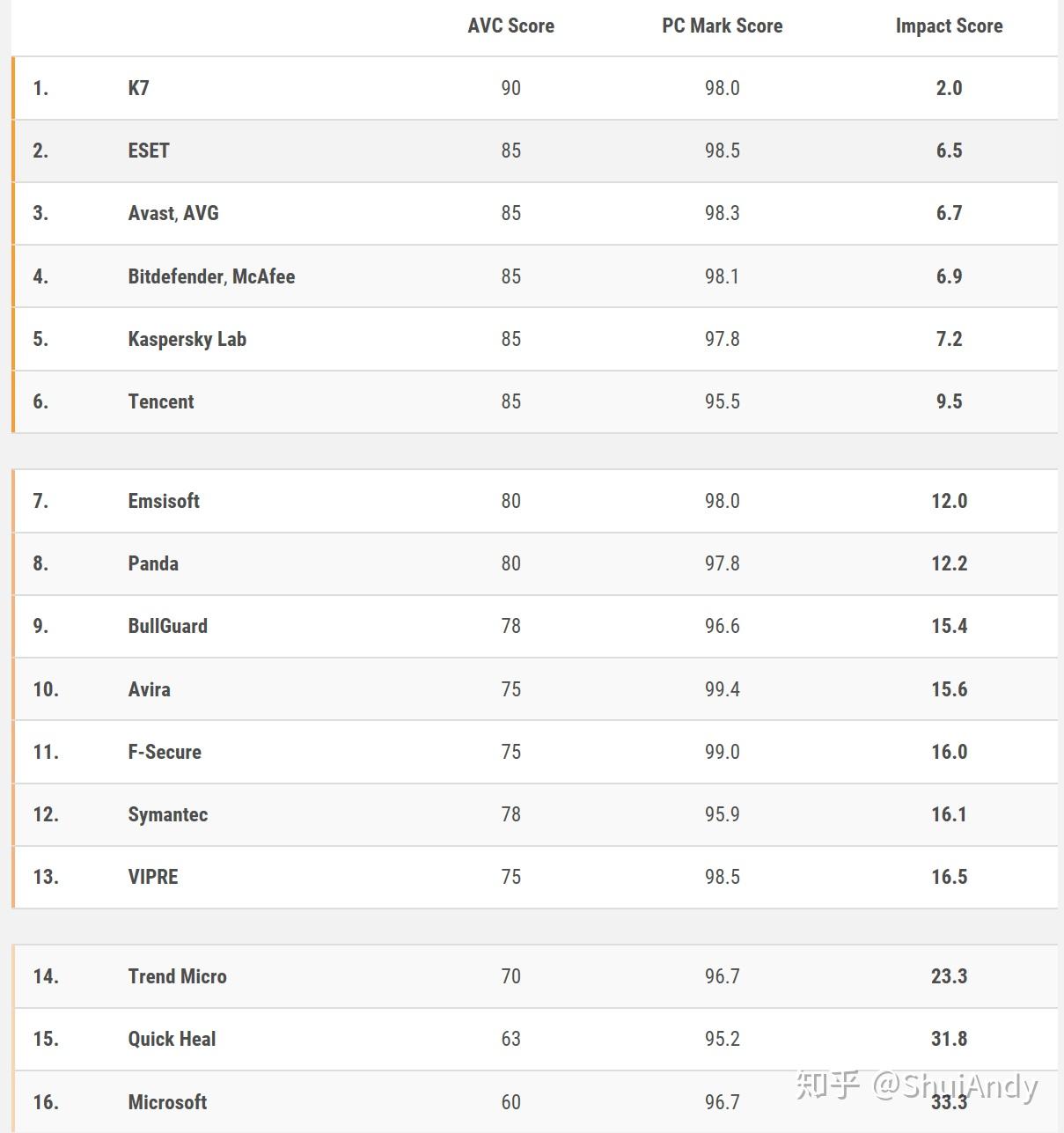
Task: Click the PC Mark Score column header
Action: (722, 26)
